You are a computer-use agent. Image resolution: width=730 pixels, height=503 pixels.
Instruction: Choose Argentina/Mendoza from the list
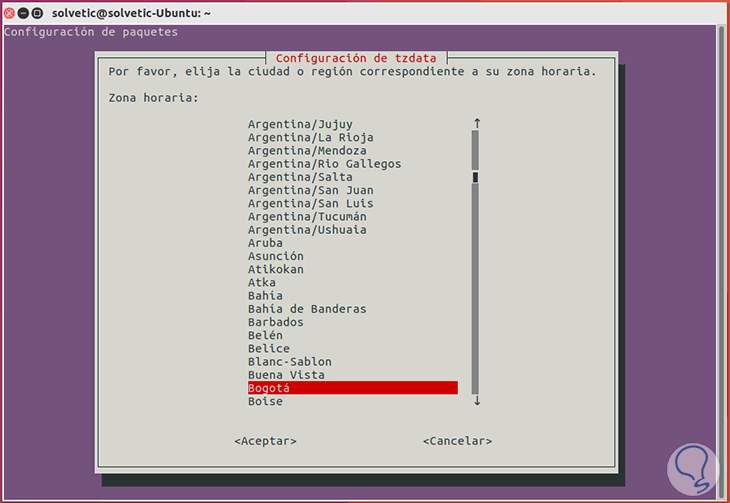[x=307, y=150]
